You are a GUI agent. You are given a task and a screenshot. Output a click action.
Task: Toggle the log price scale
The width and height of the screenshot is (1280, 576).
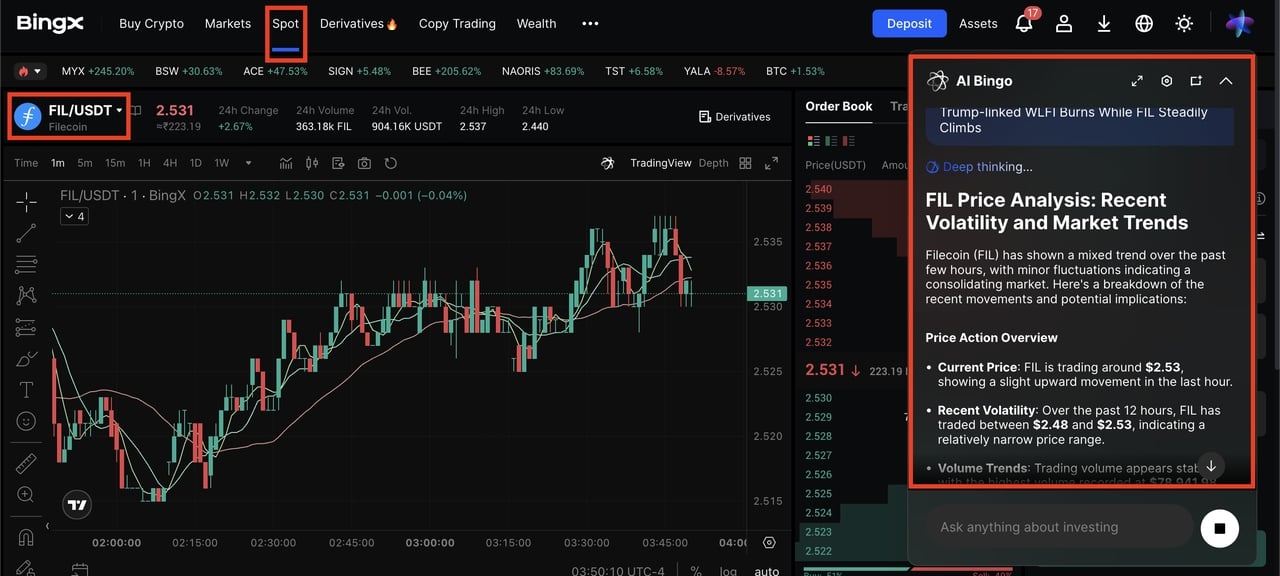728,571
